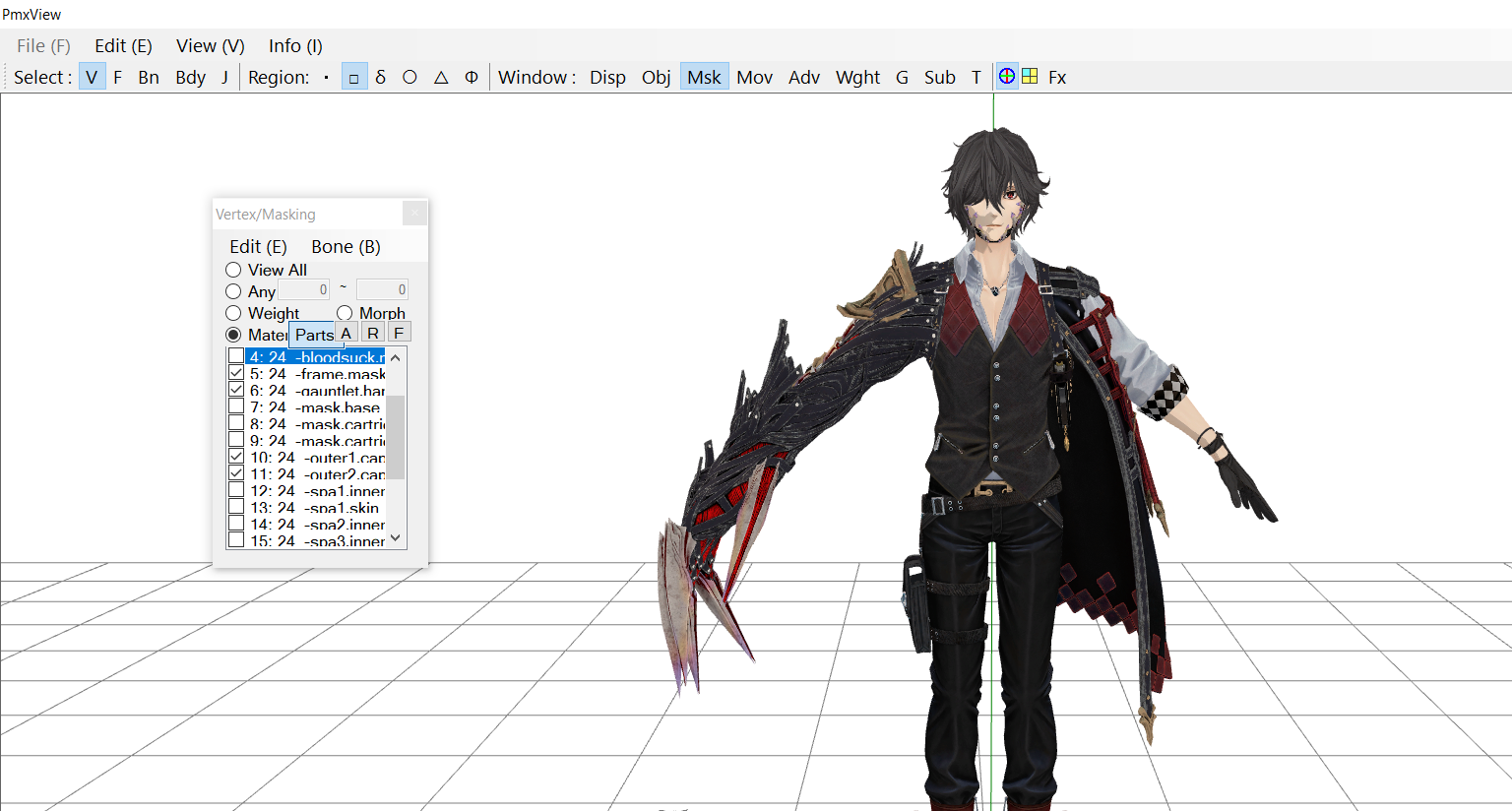
Task: Click material list scrollbar down arrow
Action: click(396, 538)
